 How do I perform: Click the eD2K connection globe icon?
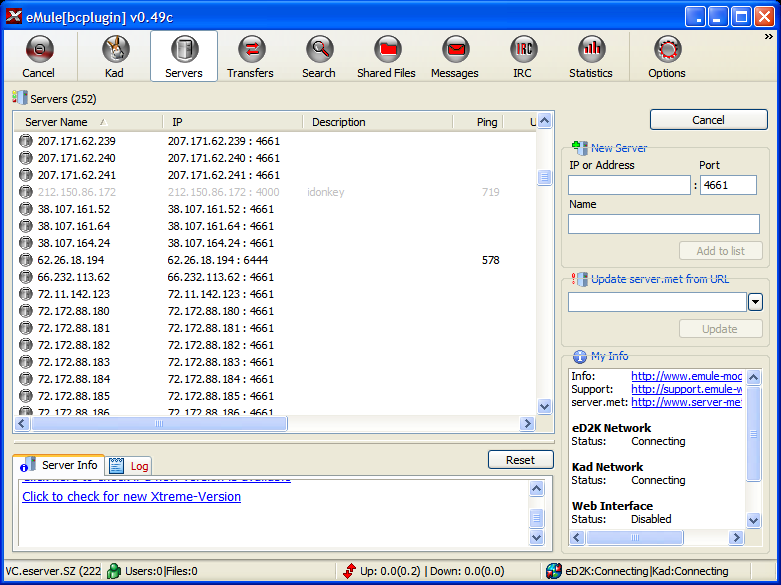[553, 571]
